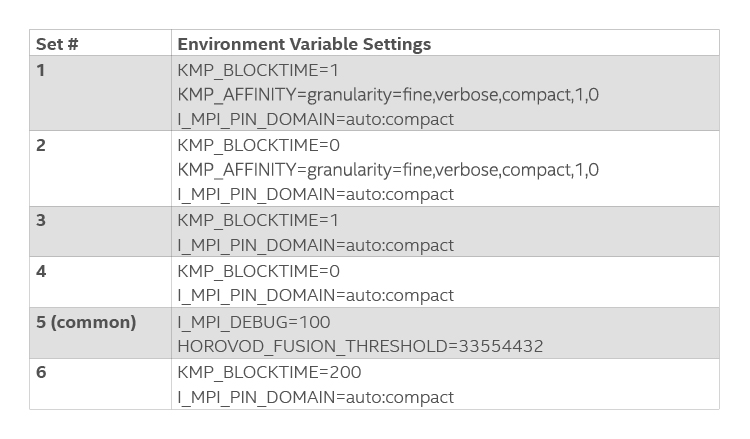Click the "5 (common)" row label
Image resolution: width=750 pixels, height=439 pixels.
(86, 322)
